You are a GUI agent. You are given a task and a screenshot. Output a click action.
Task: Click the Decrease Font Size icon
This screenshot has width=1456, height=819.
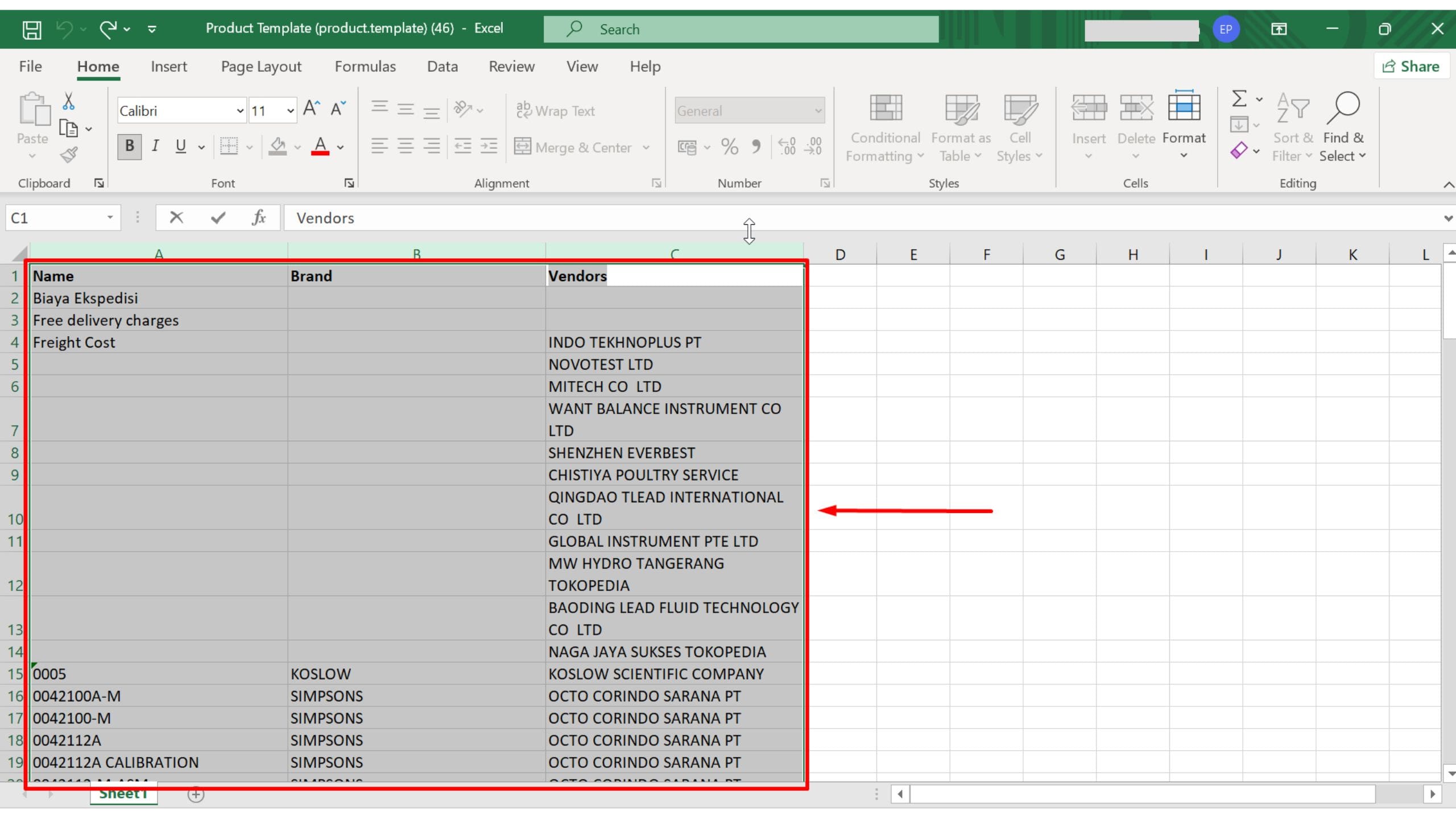338,109
